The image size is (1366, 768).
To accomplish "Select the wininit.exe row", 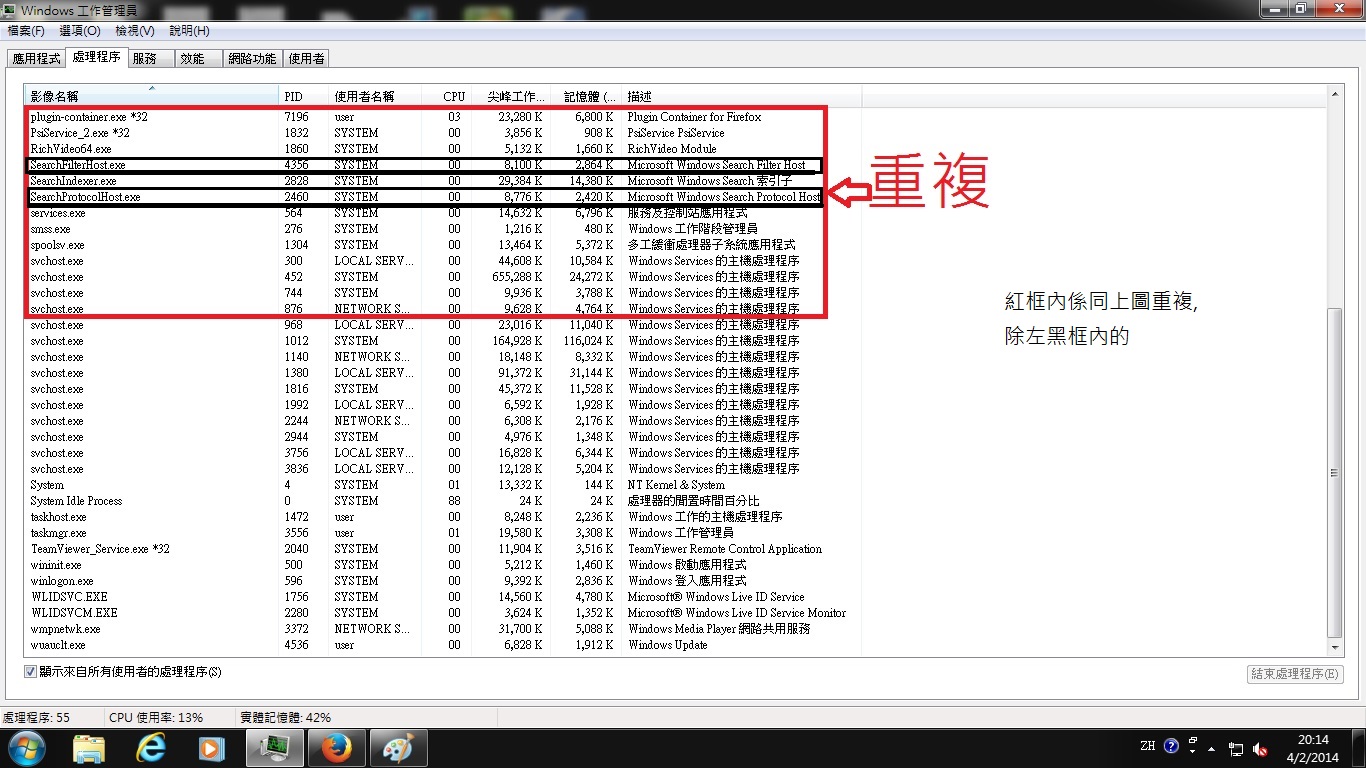I will click(443, 565).
